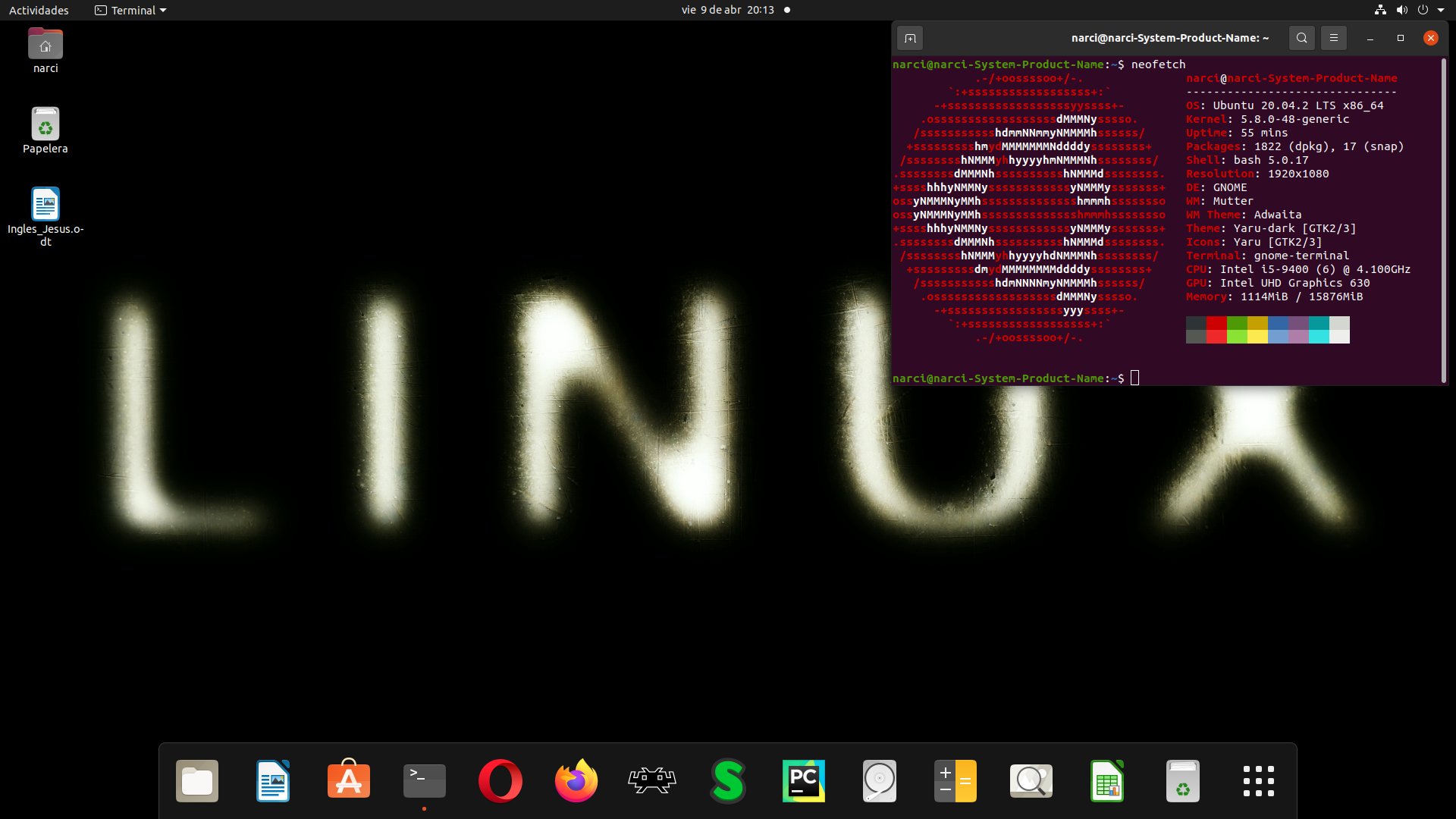The width and height of the screenshot is (1456, 819).
Task: Click the volume icon in top bar
Action: [x=1401, y=10]
